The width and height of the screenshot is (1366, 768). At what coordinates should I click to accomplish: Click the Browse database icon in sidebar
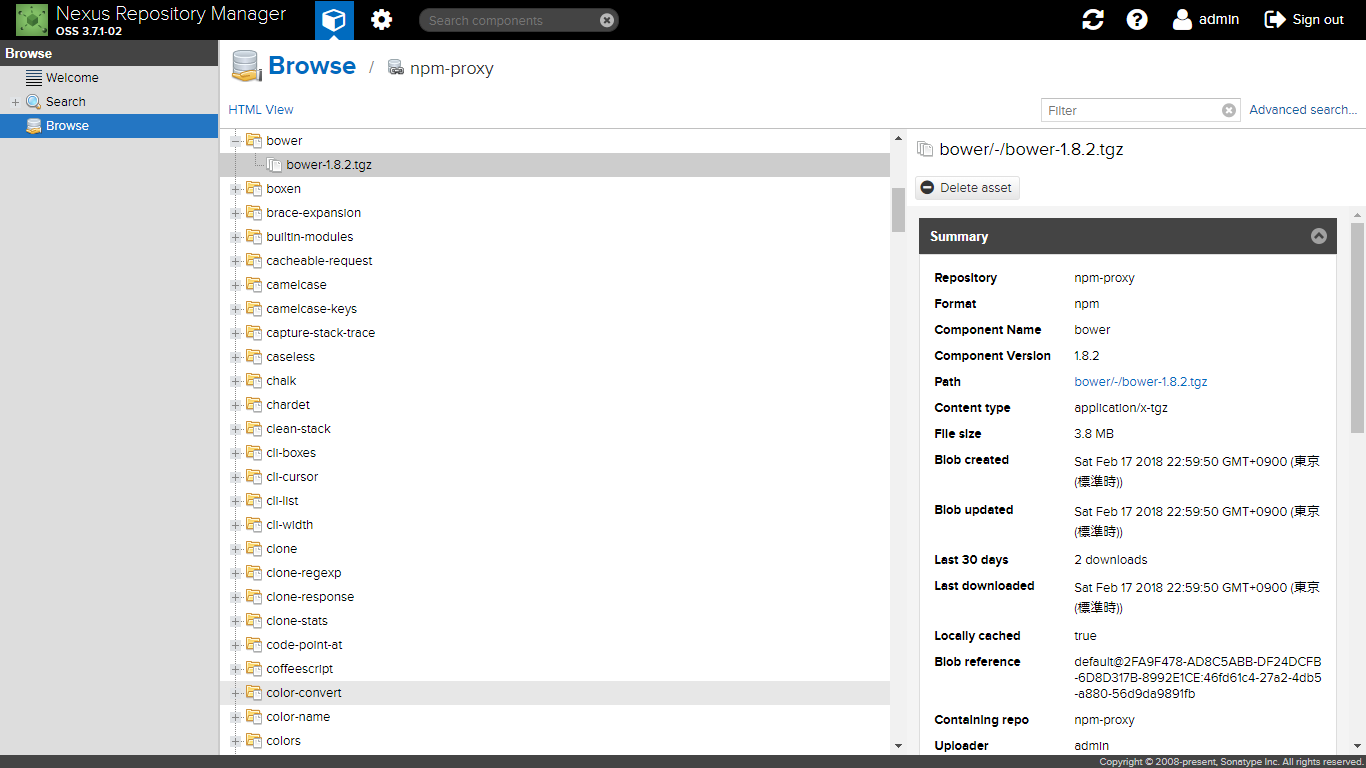34,126
